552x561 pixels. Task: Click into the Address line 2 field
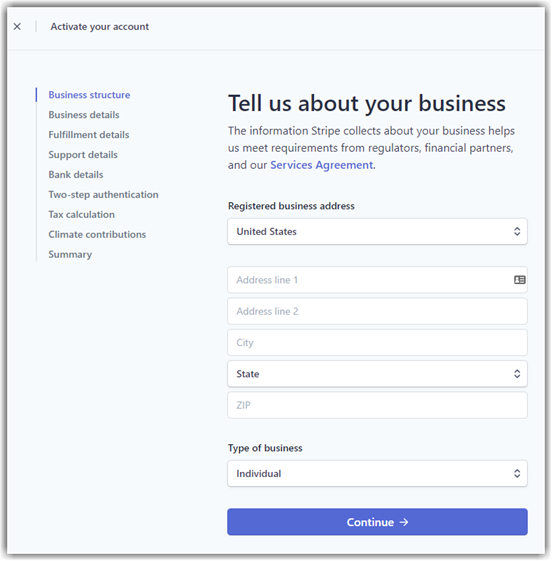pos(377,311)
